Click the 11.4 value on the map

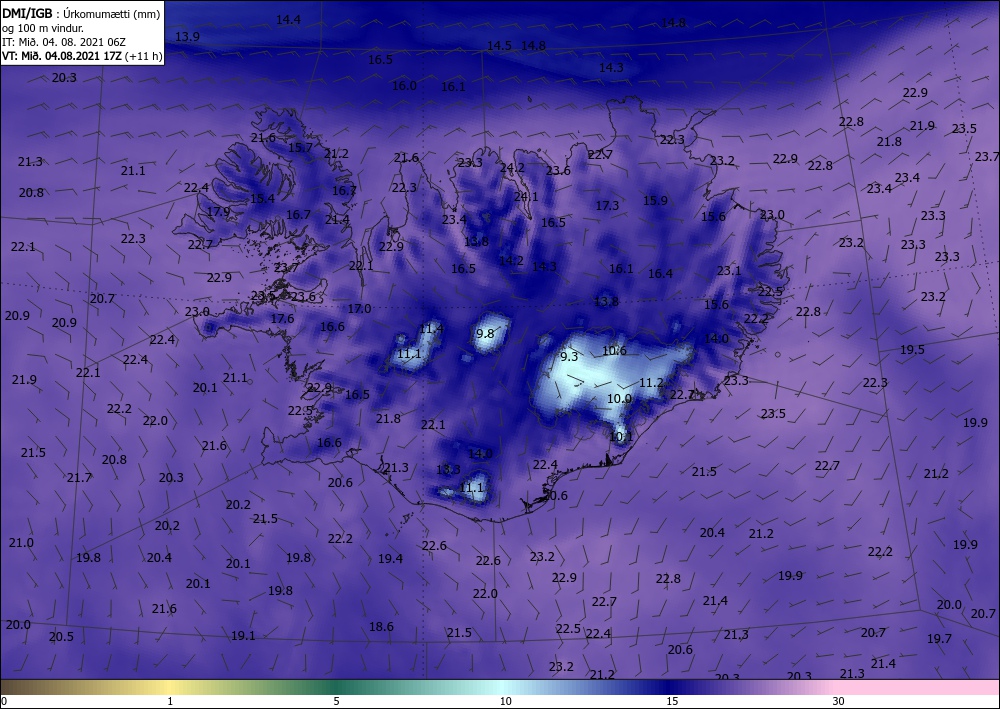[431, 328]
